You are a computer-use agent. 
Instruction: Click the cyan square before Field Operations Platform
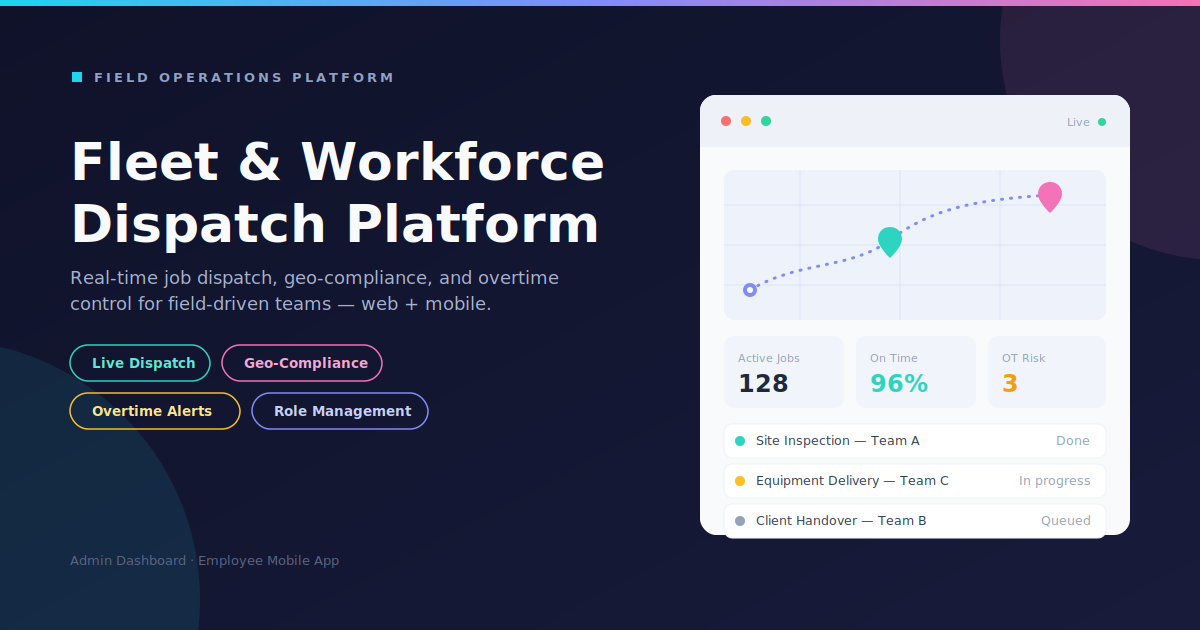77,77
